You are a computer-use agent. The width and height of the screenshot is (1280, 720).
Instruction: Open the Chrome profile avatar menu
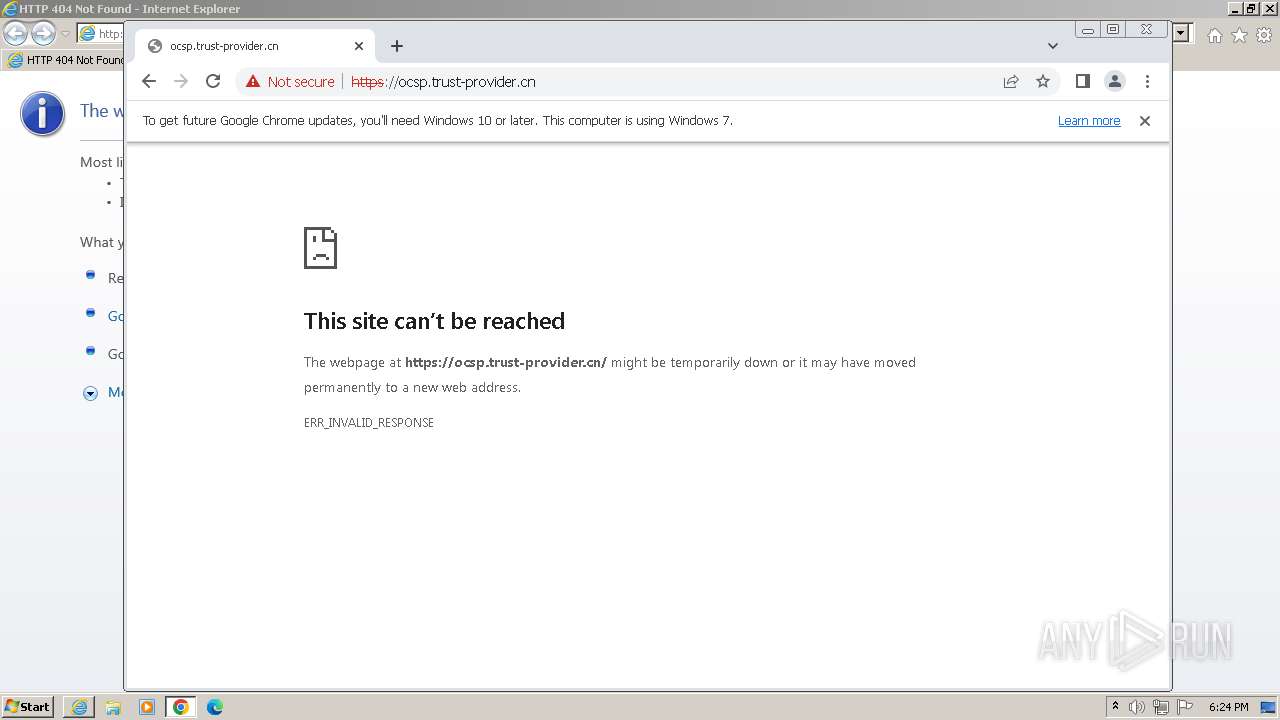[x=1115, y=82]
